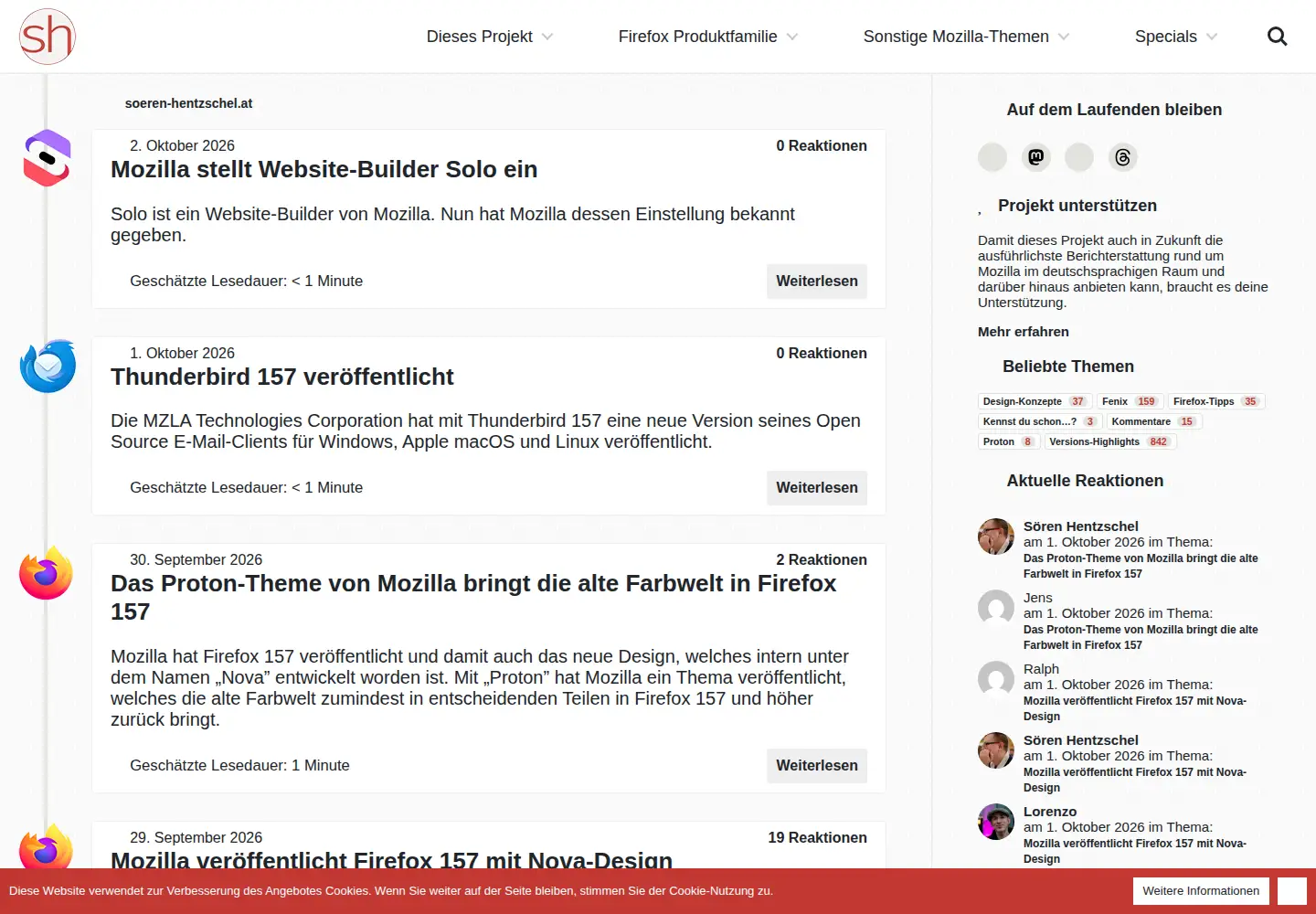The height and width of the screenshot is (914, 1316).
Task: Click Jens's avatar in Aktuelle Reaktionen
Action: coord(996,608)
